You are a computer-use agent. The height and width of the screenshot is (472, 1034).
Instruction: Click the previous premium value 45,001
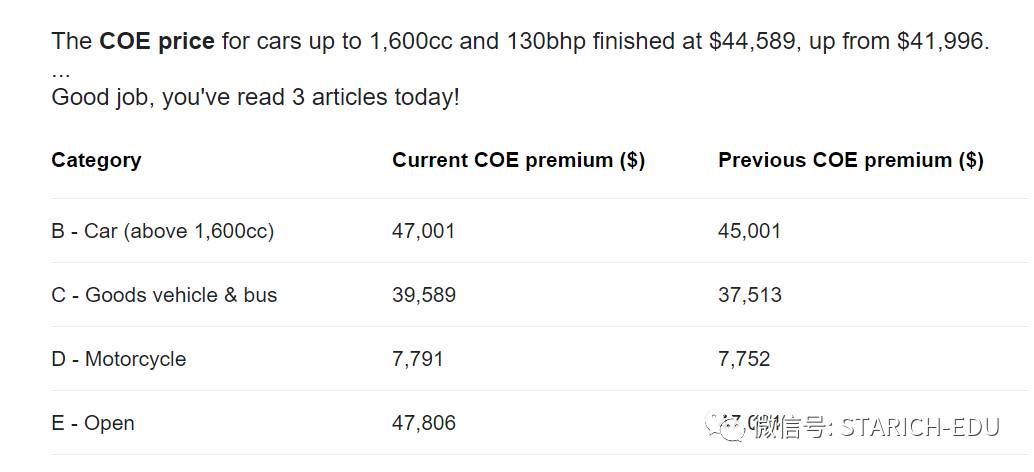[749, 231]
